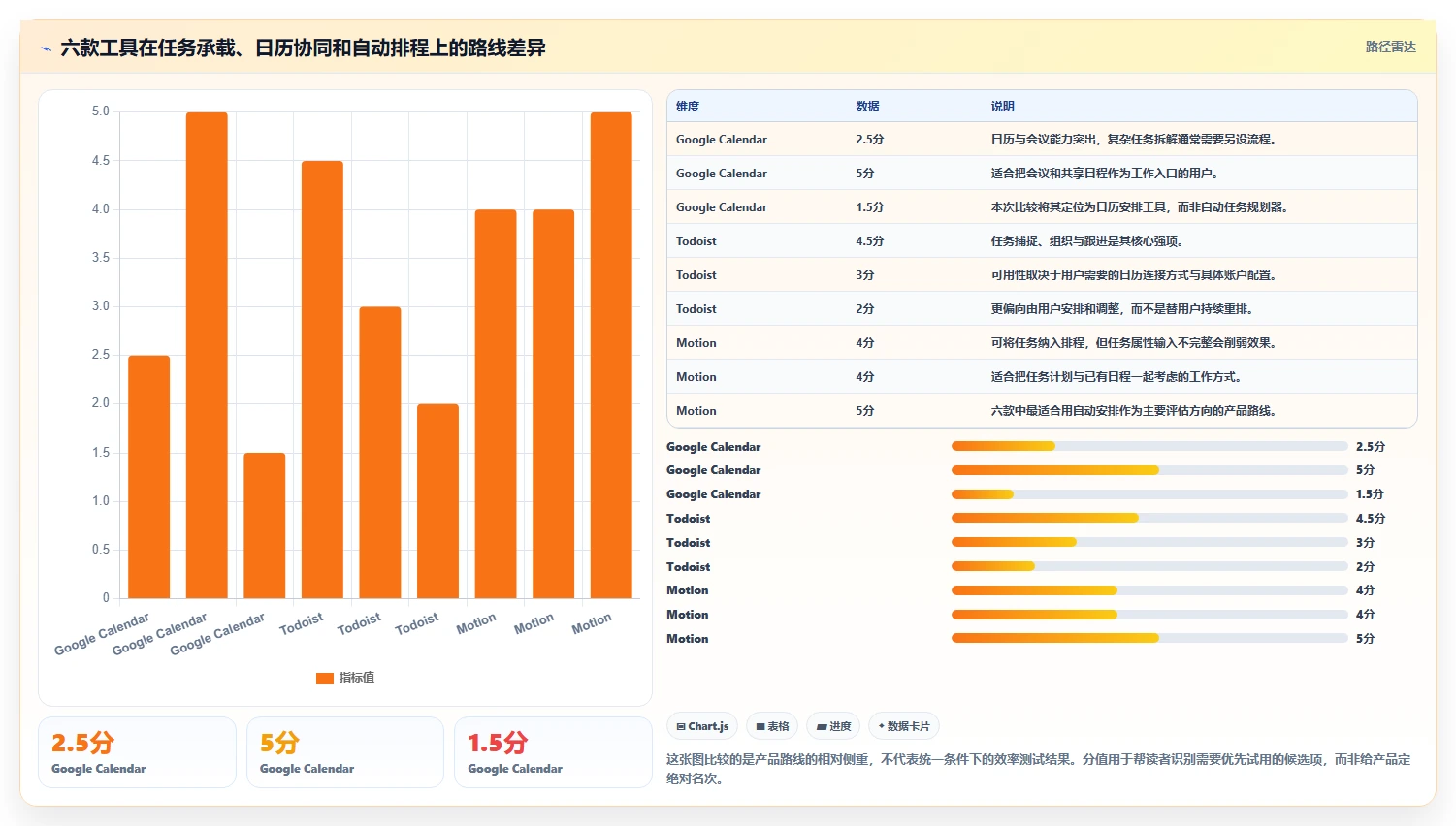Image resolution: width=1456 pixels, height=826 pixels.
Task: Click the Motion 5分 progress bar
Action: [x=1149, y=638]
